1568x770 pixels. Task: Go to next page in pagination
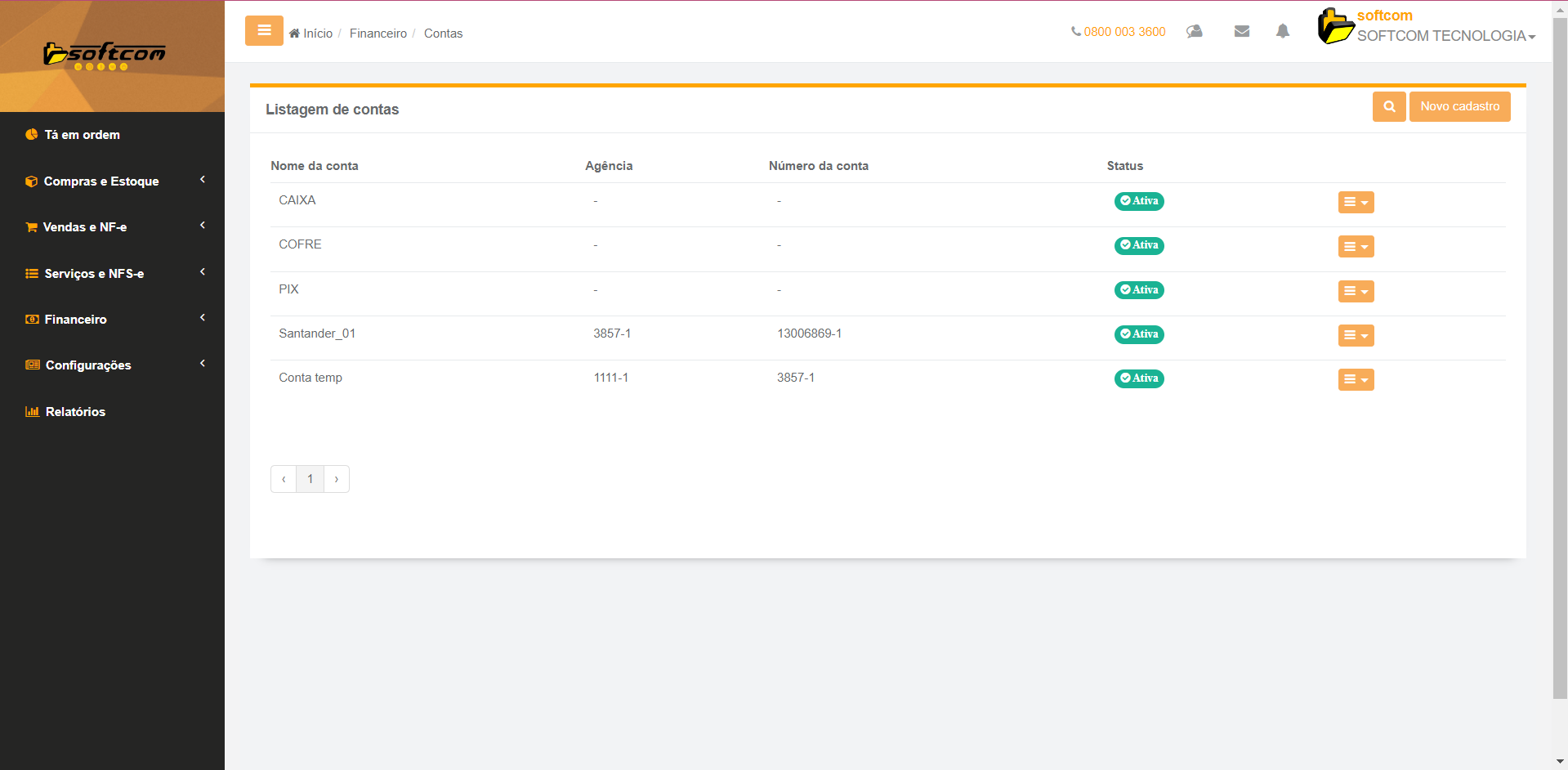click(x=336, y=479)
